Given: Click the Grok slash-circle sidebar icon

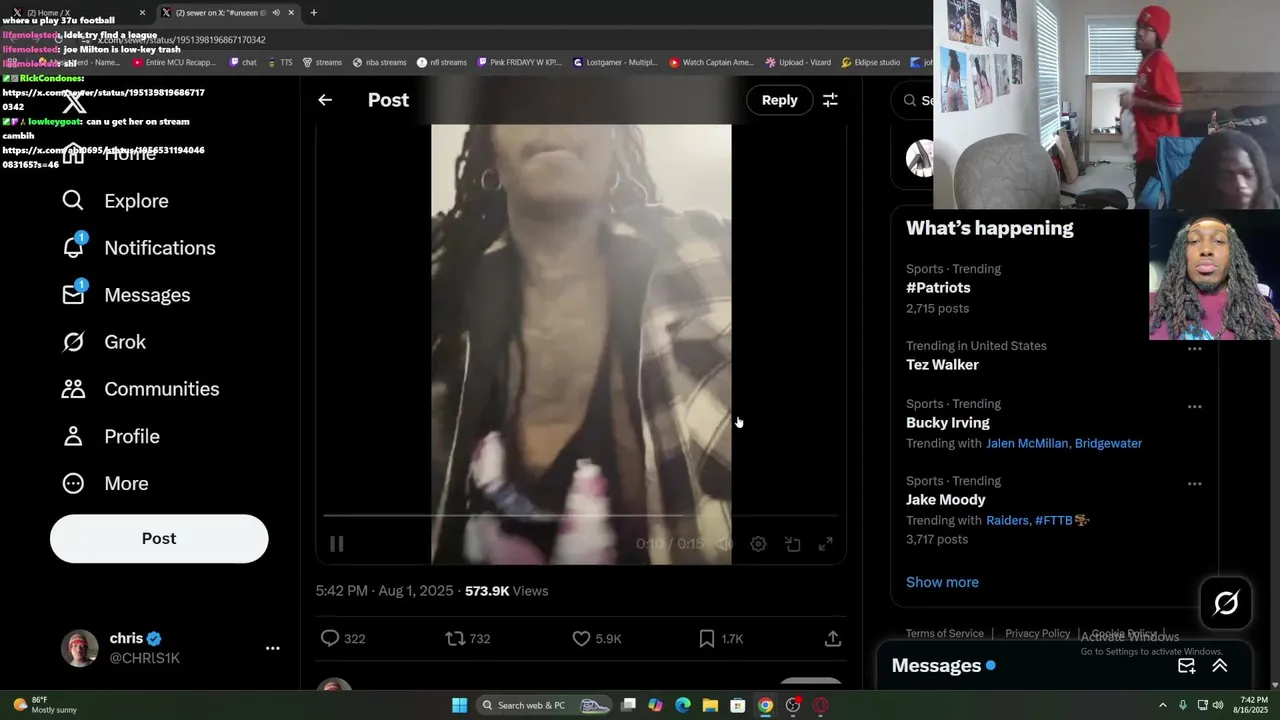Looking at the screenshot, I should point(73,342).
